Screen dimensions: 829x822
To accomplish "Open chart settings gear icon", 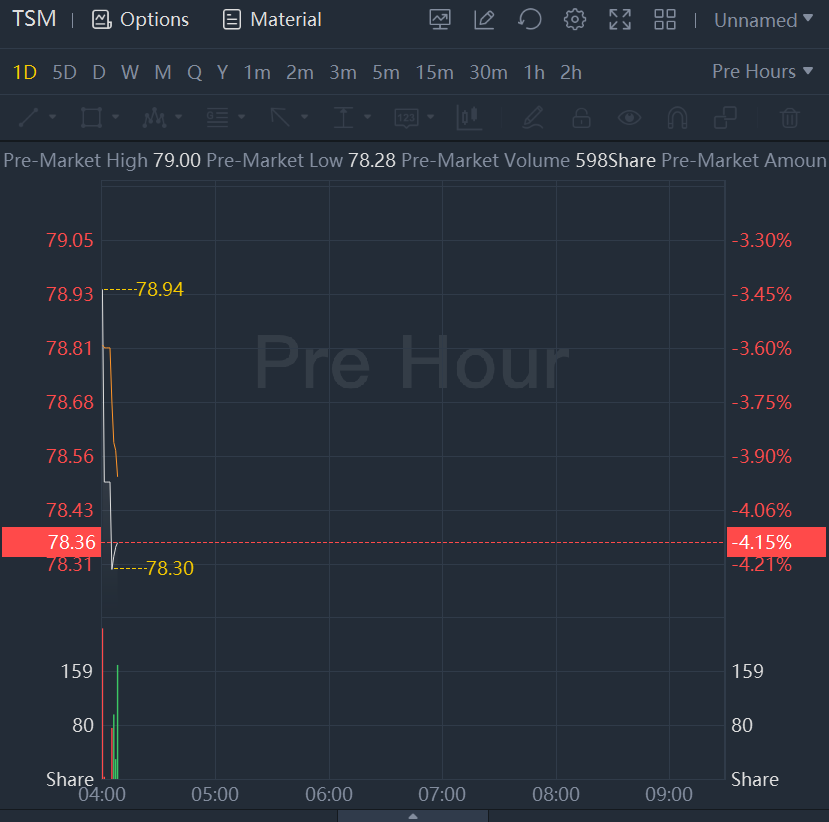I will click(x=575, y=19).
